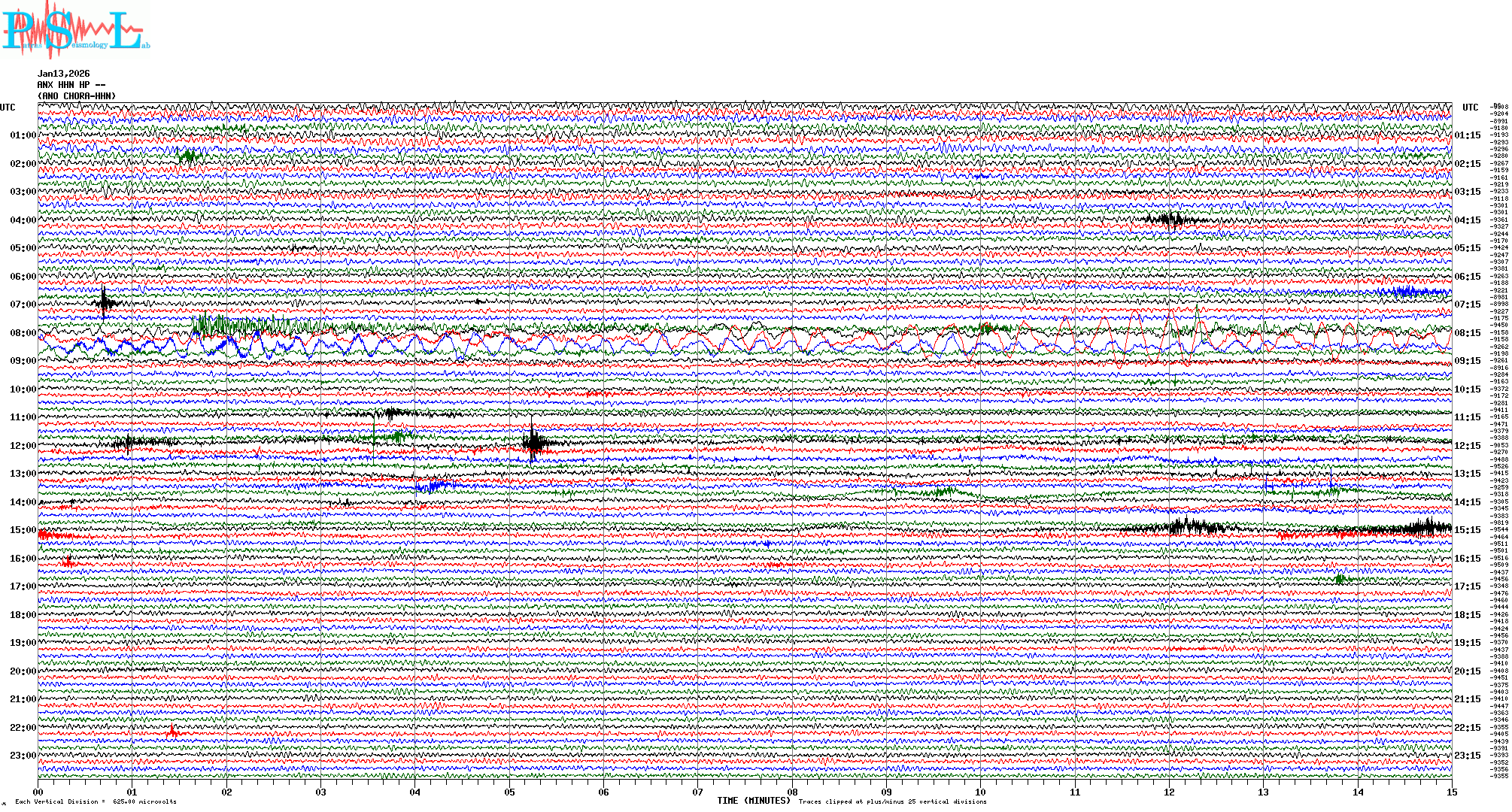
Task: Click the (ANO CHORA-HHN) channel label
Action: 77,96
